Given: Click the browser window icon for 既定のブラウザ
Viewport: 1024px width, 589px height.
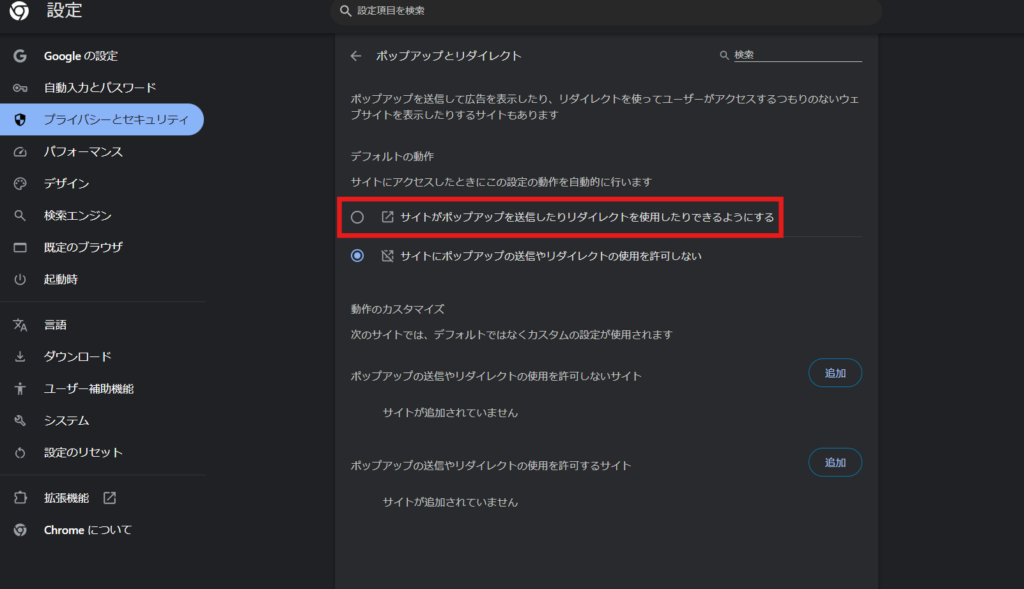Looking at the screenshot, I should click(20, 247).
